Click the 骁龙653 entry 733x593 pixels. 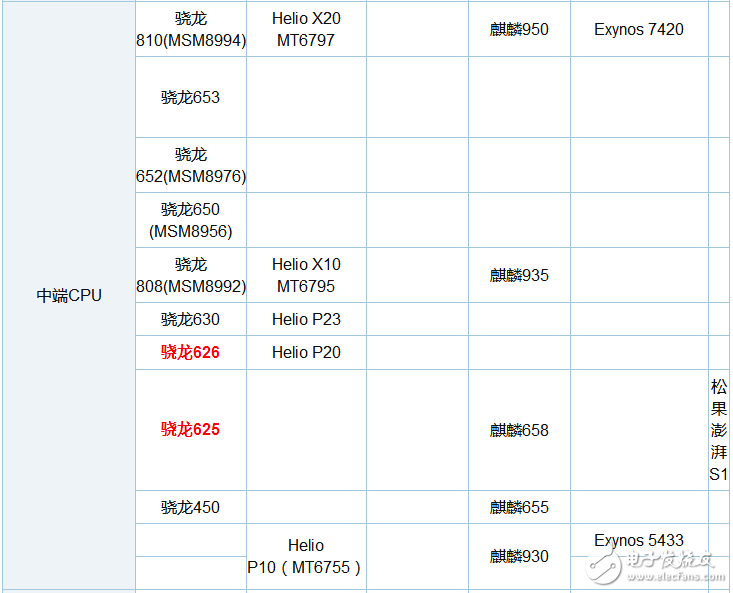[x=190, y=97]
